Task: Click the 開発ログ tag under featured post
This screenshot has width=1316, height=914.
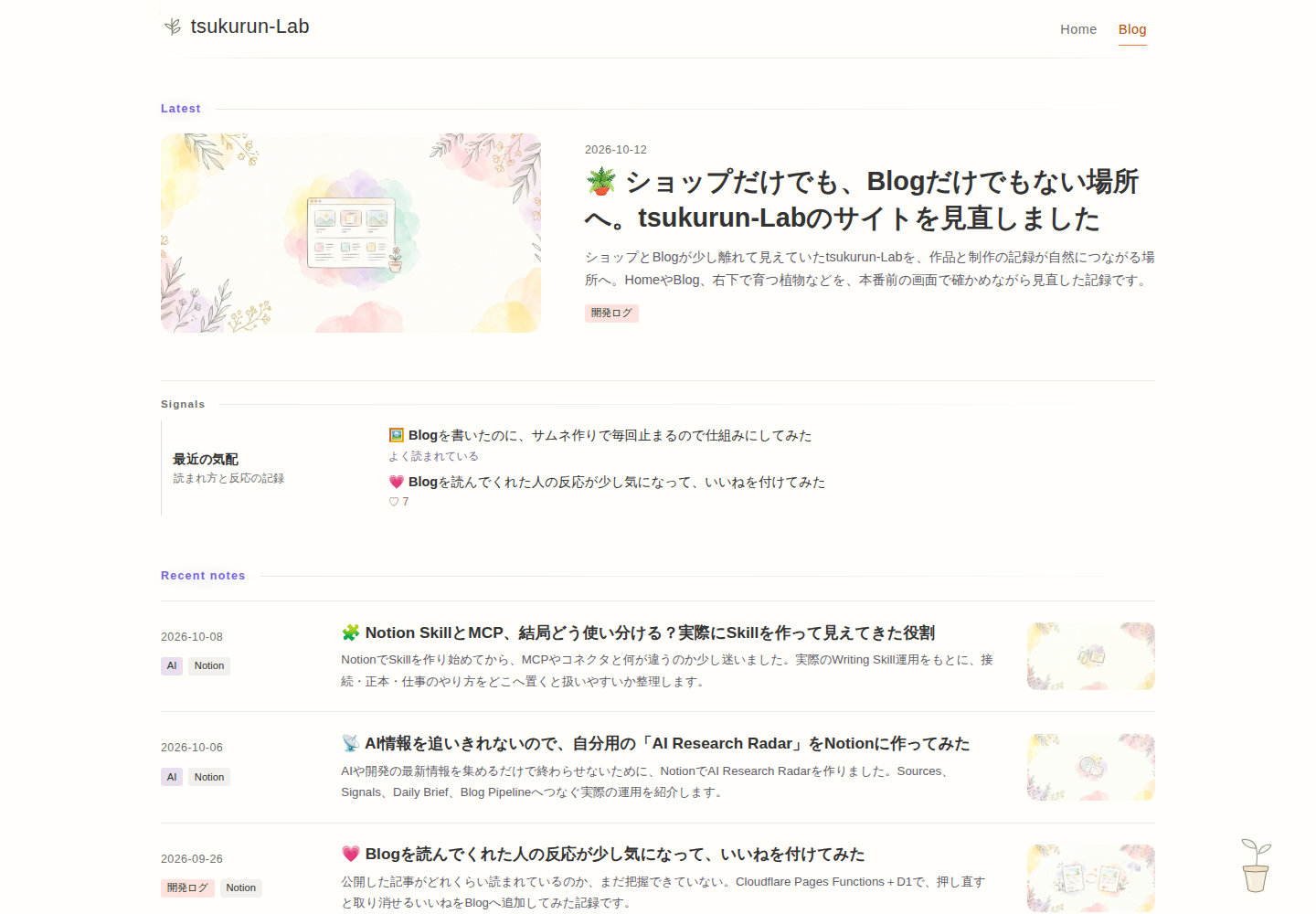Action: (x=611, y=313)
